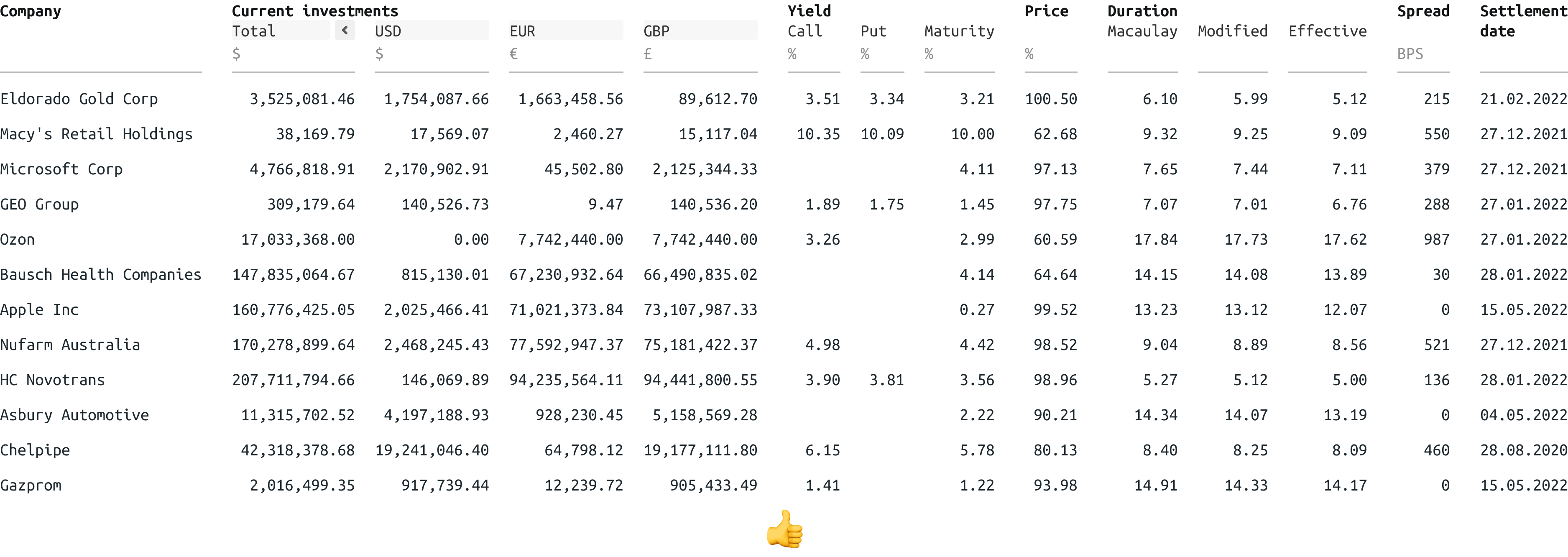Click Bausch Health total 147,835,064.67

coord(294,275)
